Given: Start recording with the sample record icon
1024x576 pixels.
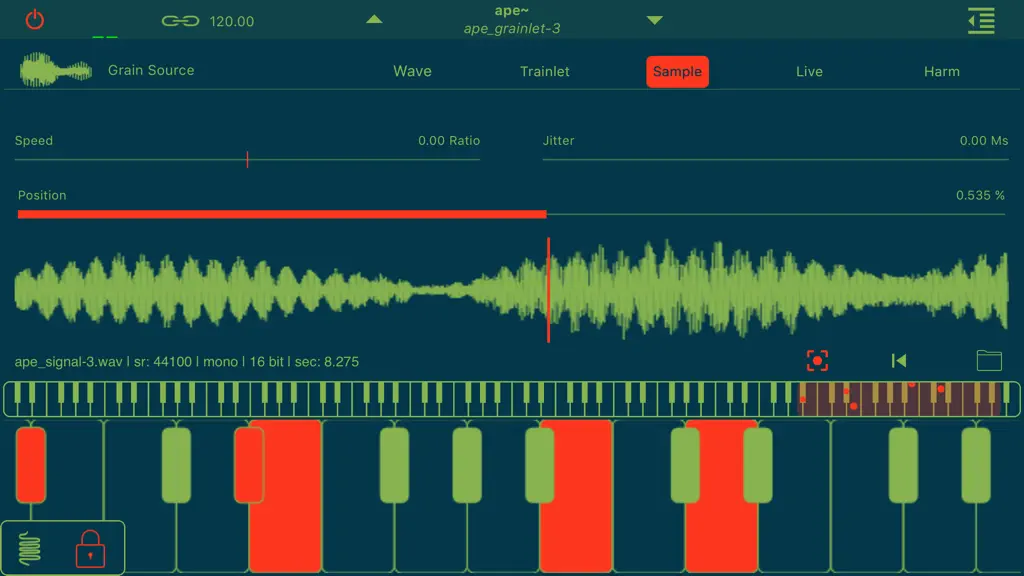Looking at the screenshot, I should 817,360.
